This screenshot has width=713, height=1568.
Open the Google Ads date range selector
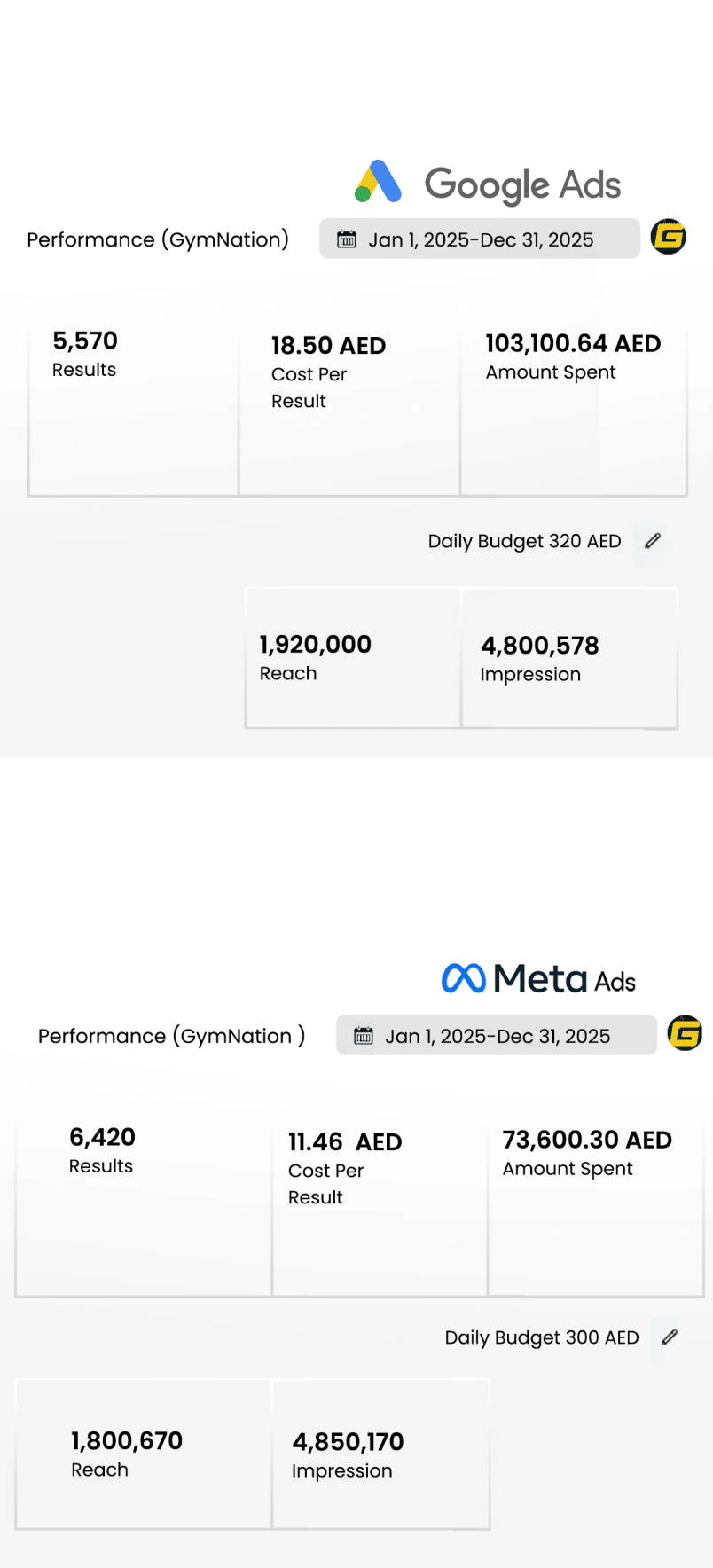[480, 239]
